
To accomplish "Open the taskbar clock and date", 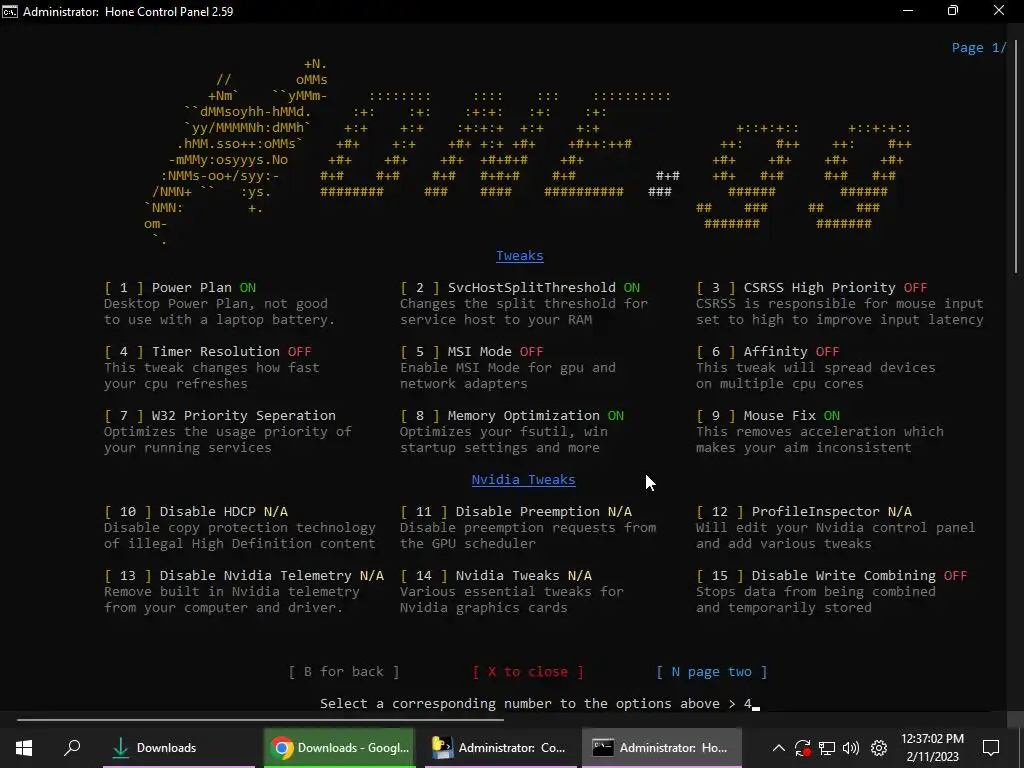I will click(933, 748).
